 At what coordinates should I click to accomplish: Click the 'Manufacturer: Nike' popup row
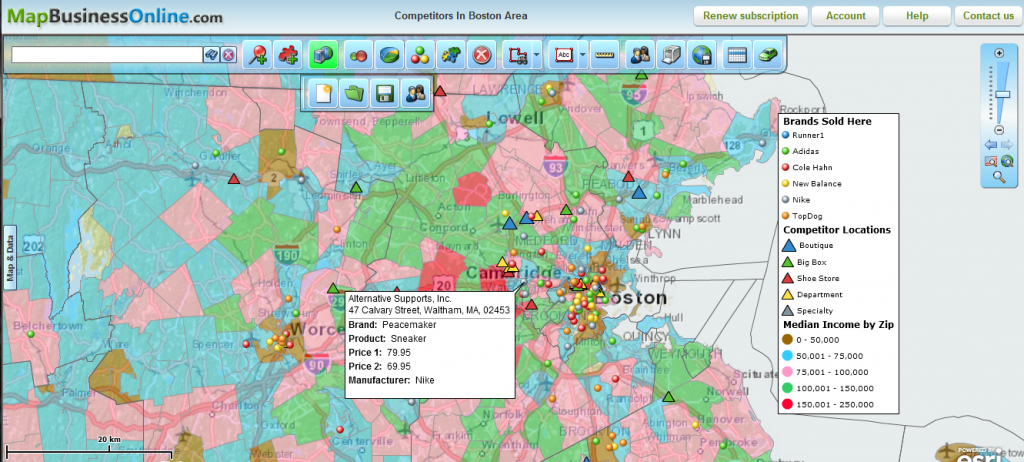[x=391, y=380]
